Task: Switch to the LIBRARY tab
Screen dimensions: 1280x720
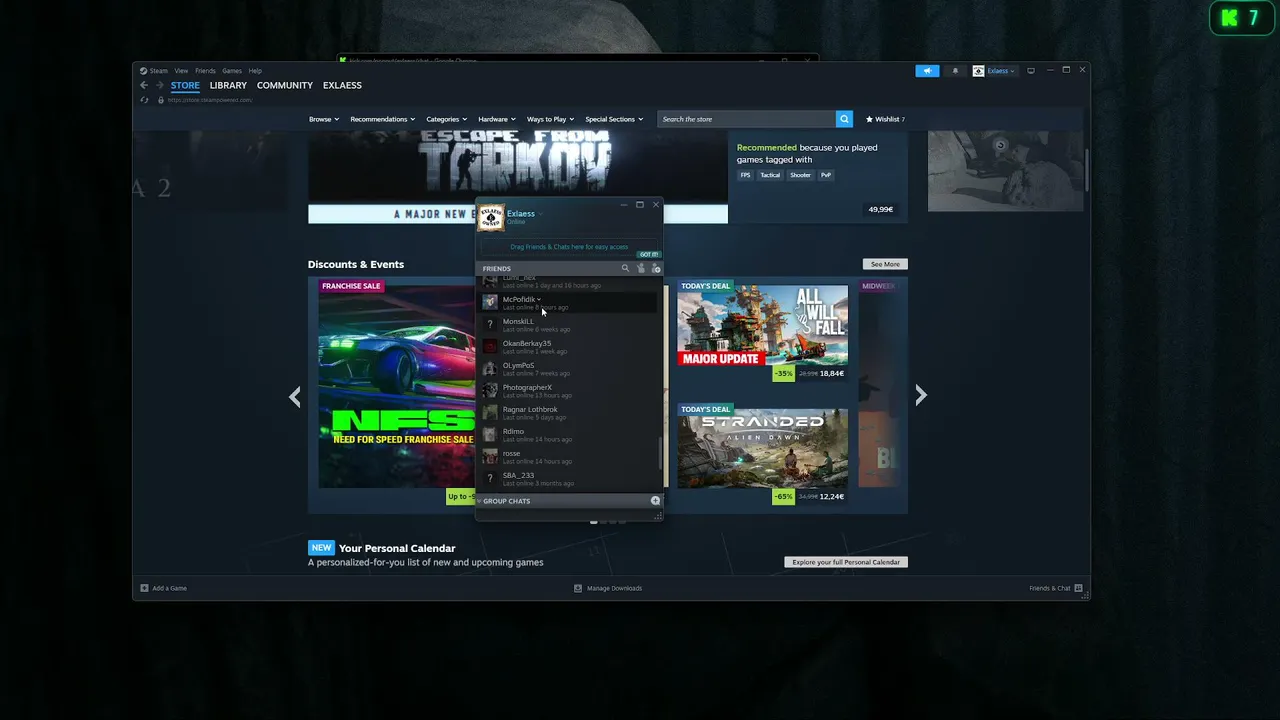Action: 228,85
